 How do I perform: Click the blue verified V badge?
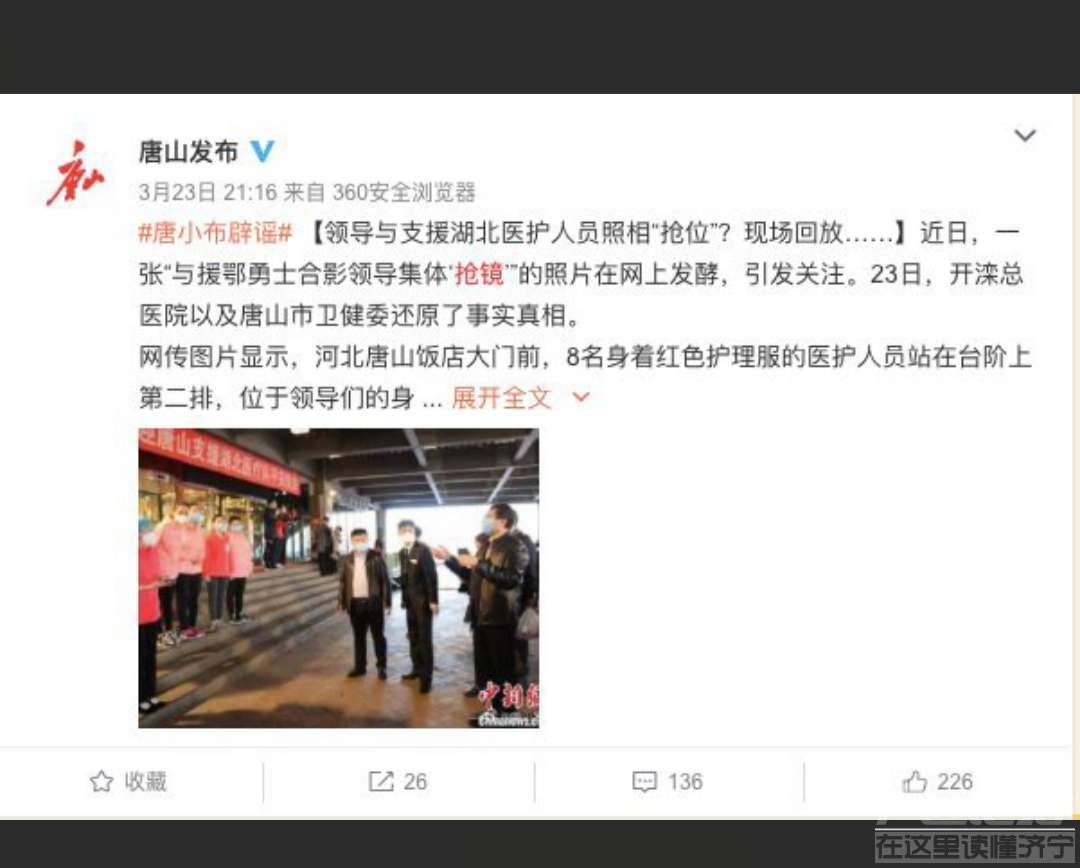point(262,151)
